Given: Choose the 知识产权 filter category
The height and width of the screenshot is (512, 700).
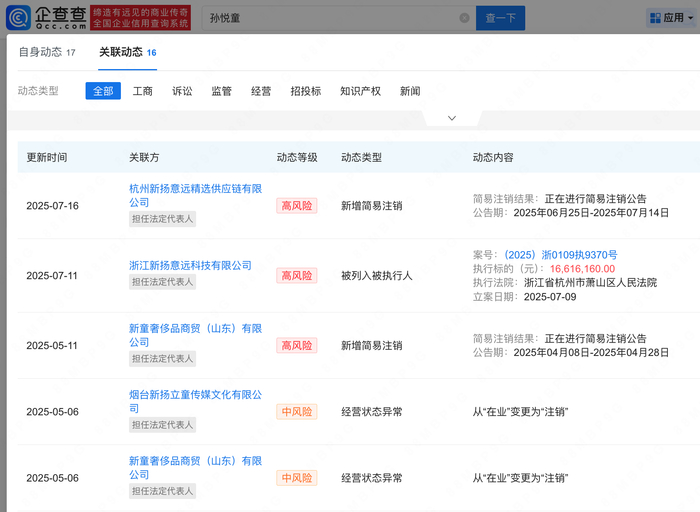Looking at the screenshot, I should (360, 91).
